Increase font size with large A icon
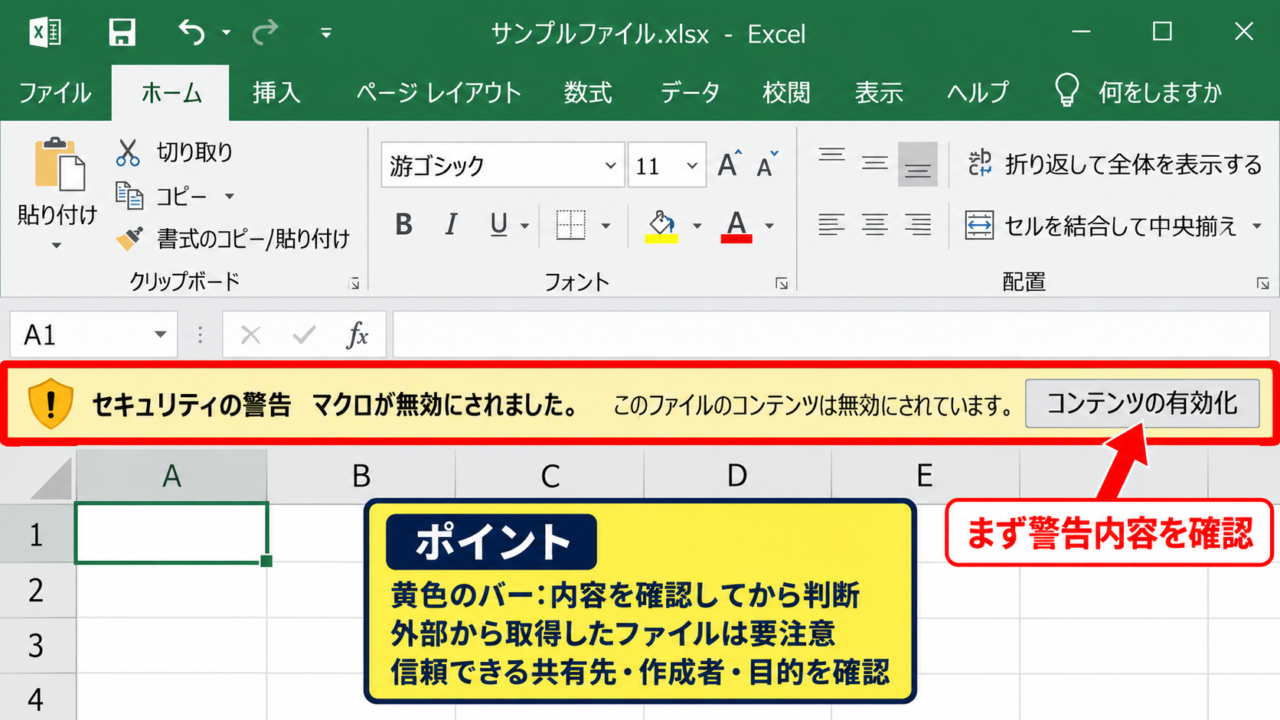 730,165
